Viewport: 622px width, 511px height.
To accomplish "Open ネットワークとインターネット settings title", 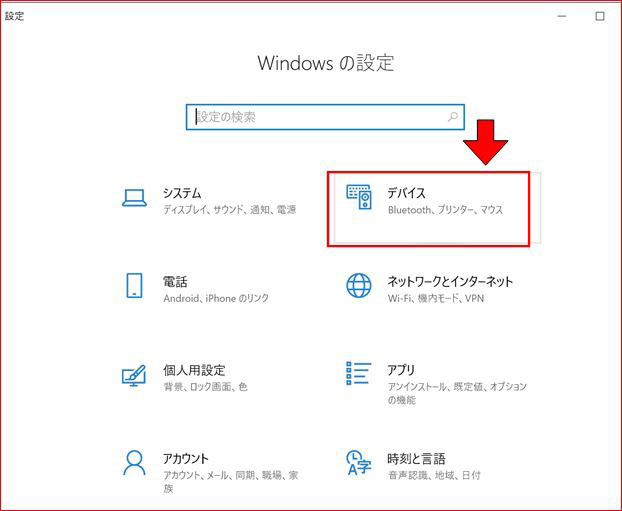I will tap(450, 282).
